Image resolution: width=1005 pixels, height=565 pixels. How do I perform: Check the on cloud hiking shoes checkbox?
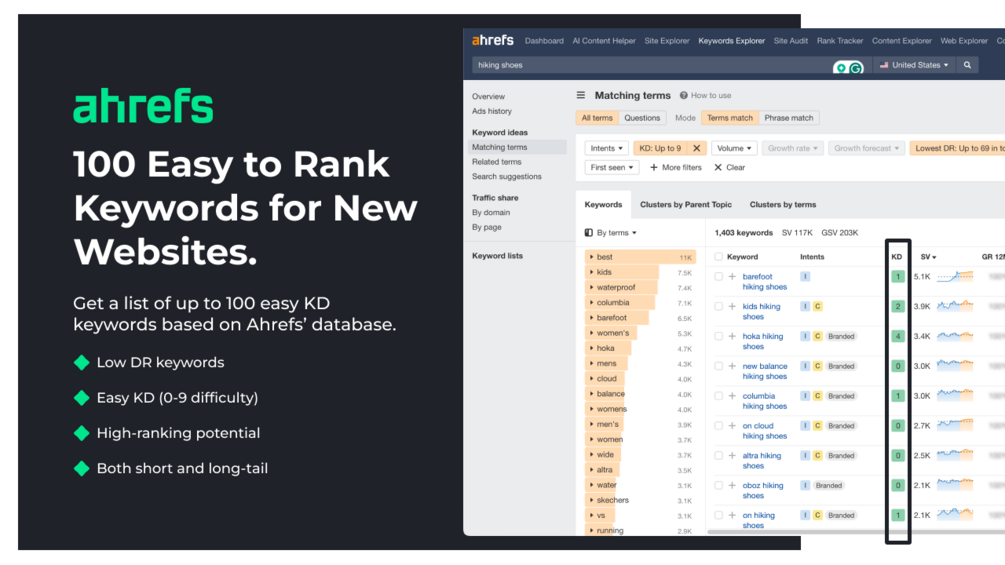pos(718,426)
